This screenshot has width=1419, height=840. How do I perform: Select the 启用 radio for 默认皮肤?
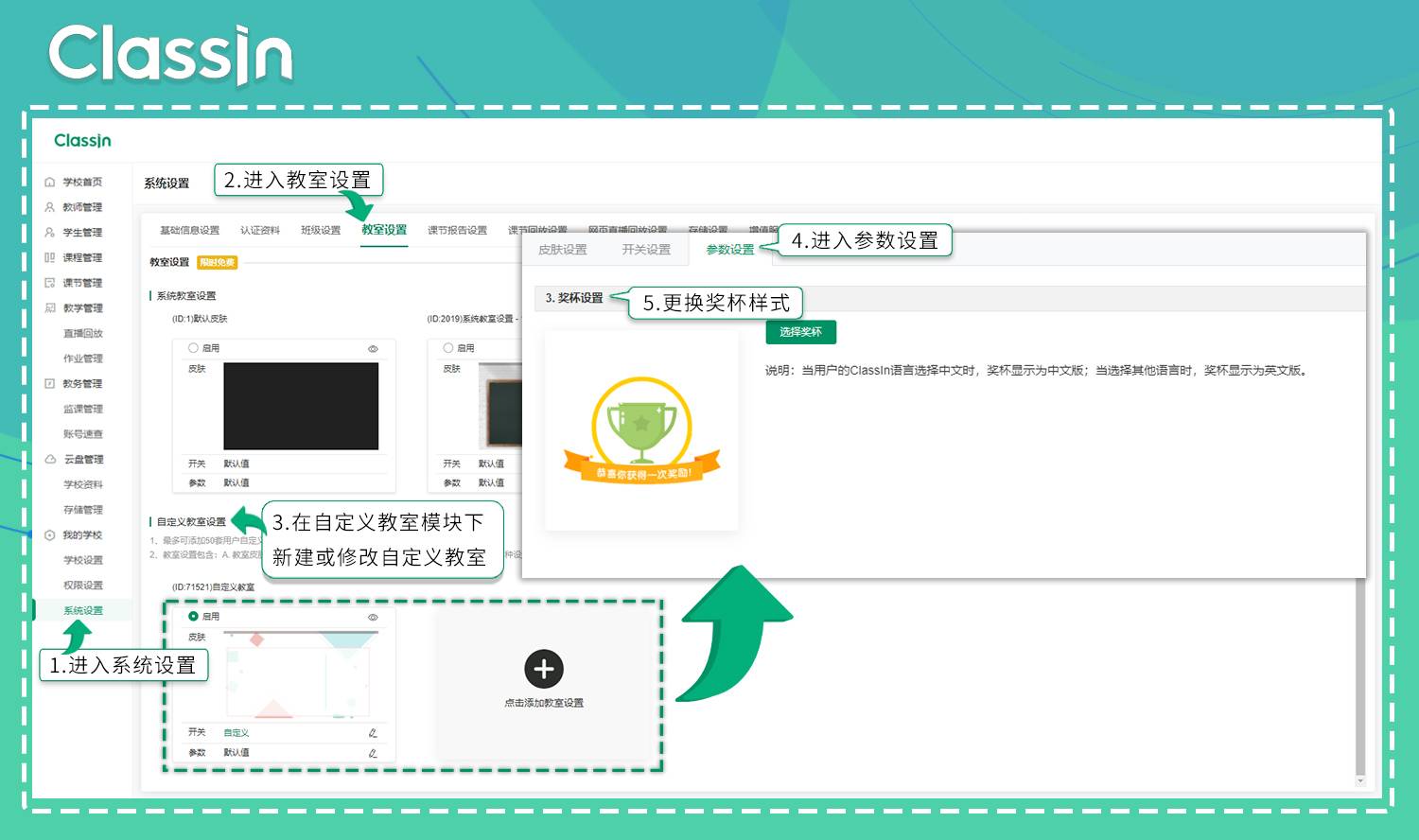tap(193, 348)
